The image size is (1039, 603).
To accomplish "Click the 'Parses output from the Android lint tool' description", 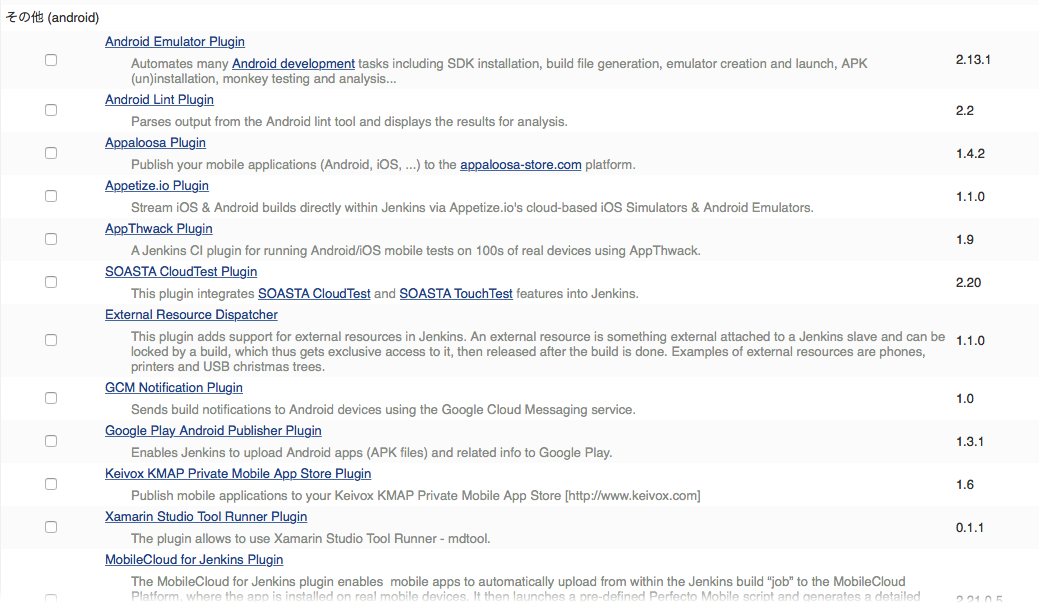I will [349, 121].
